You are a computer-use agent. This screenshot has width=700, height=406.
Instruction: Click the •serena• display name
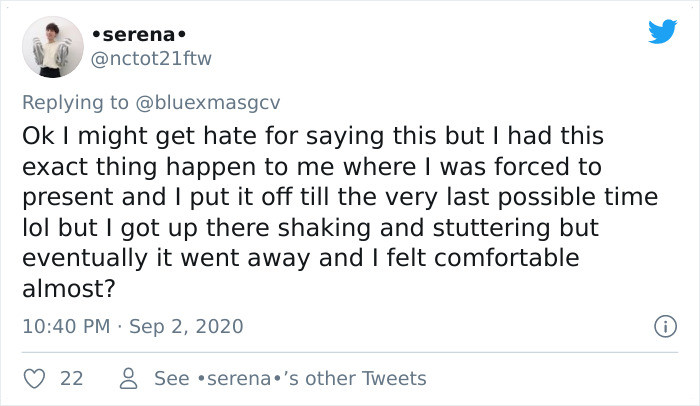(139, 34)
